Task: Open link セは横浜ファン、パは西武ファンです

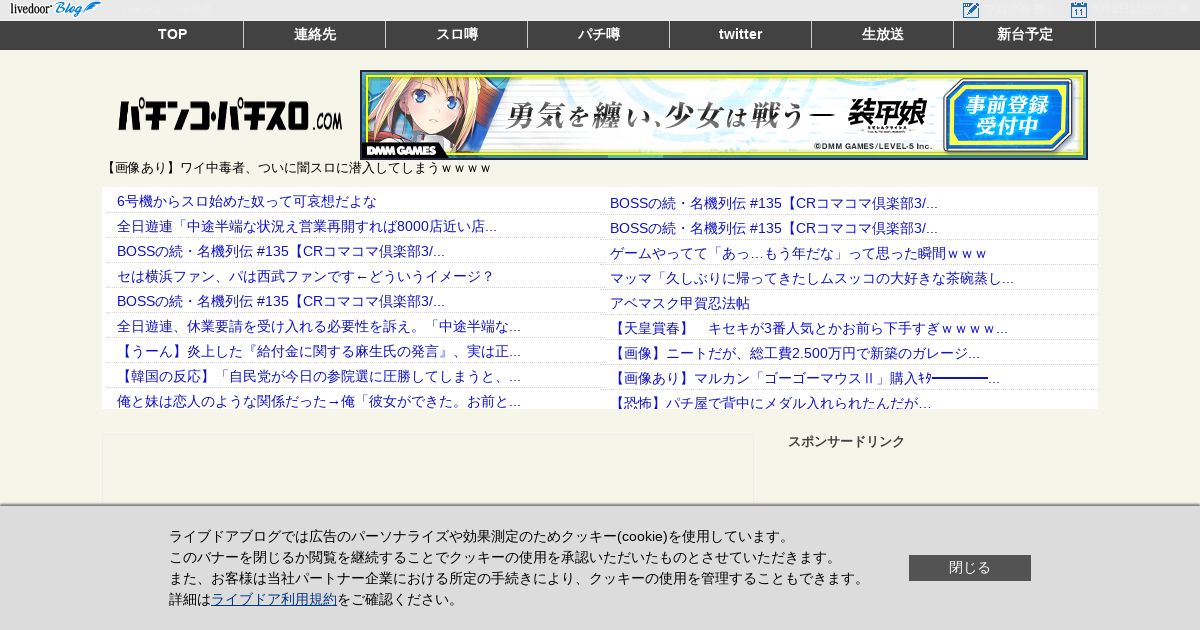Action: point(305,276)
